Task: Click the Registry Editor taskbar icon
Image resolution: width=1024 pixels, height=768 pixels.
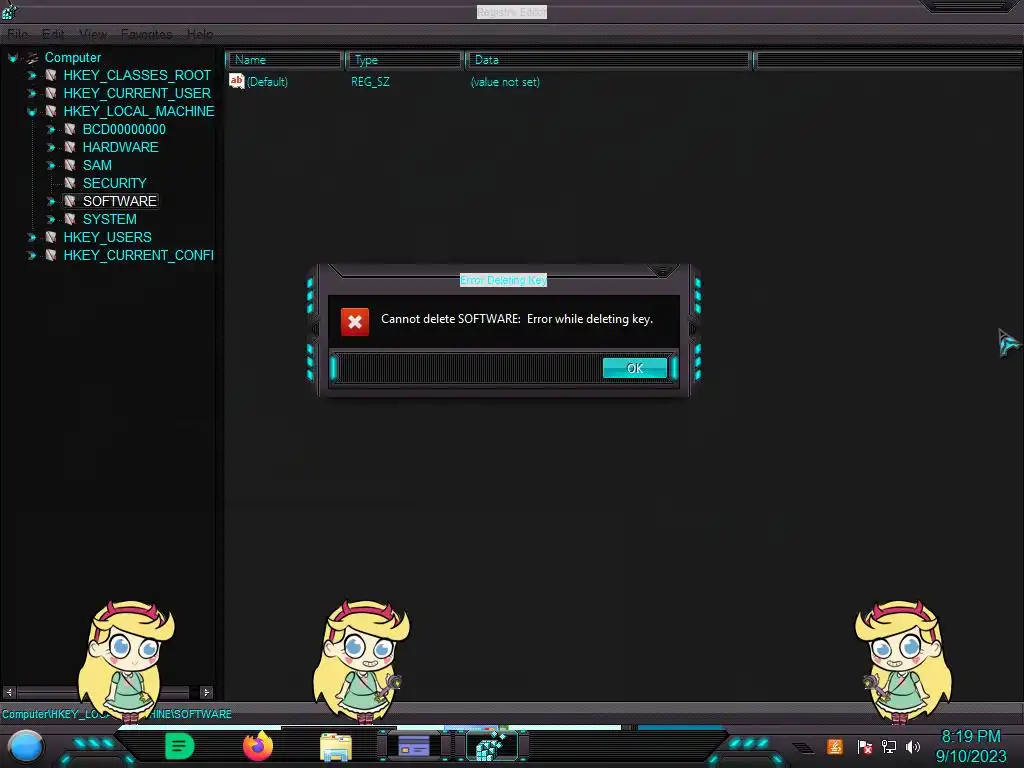Action: coord(491,746)
